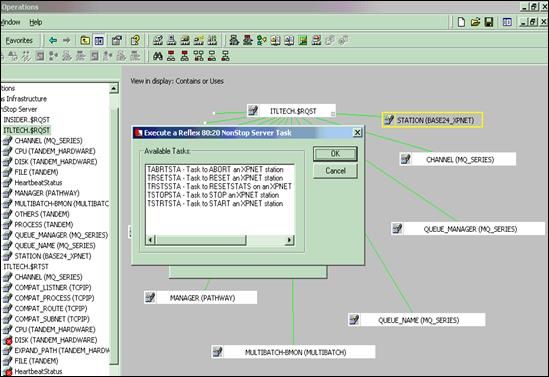Click the open-folder icon in the top toolbar
This screenshot has width=549, height=377.
[475, 22]
